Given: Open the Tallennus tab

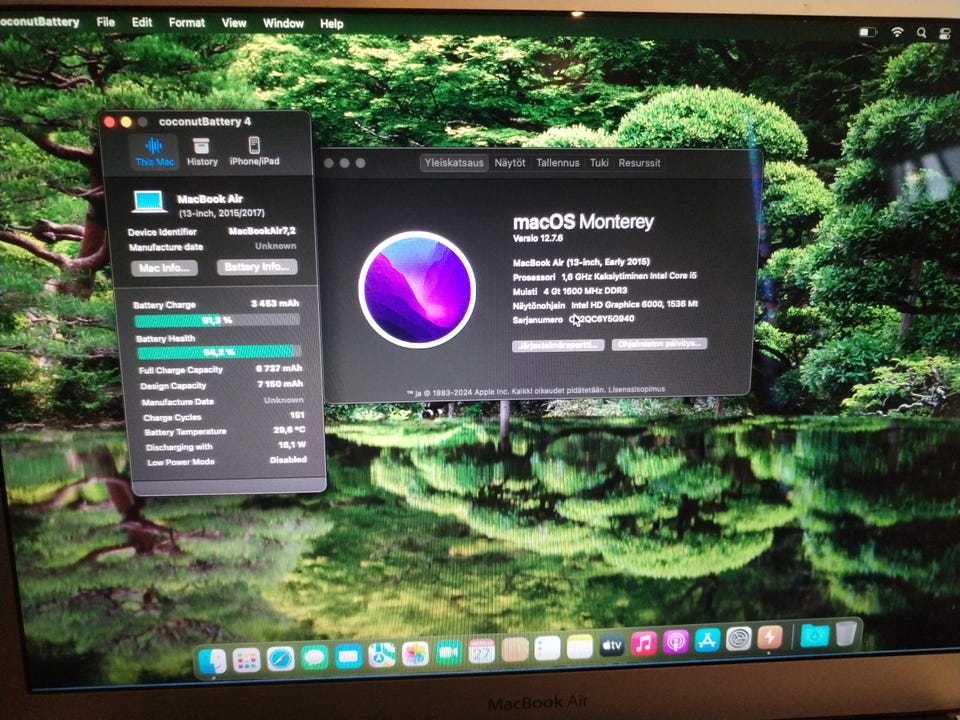Looking at the screenshot, I should (558, 163).
